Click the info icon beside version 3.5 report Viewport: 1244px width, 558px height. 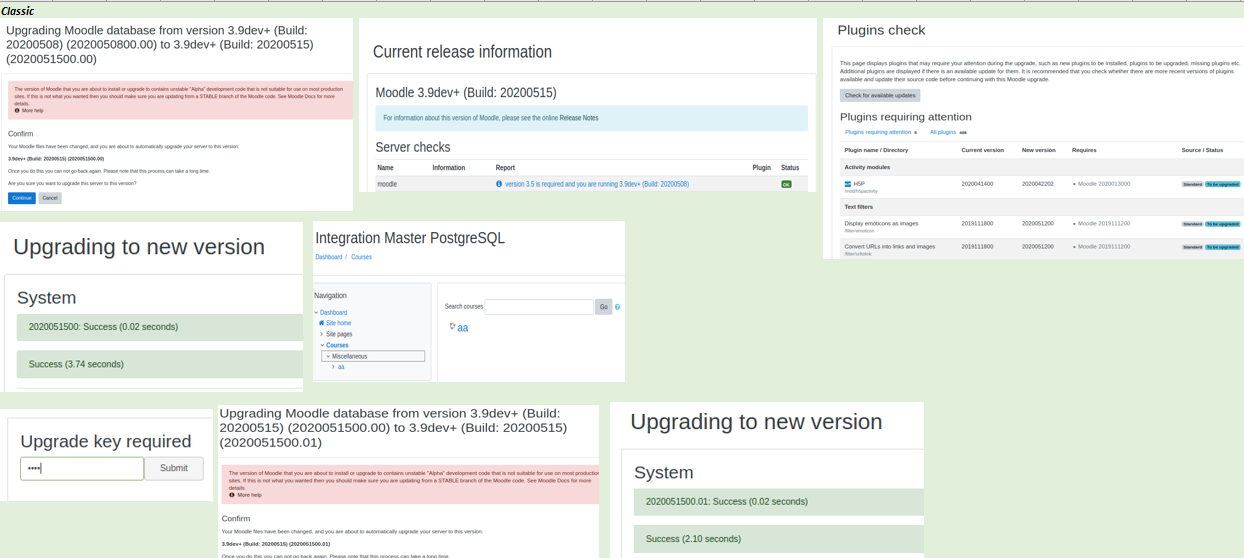pyautogui.click(x=499, y=184)
